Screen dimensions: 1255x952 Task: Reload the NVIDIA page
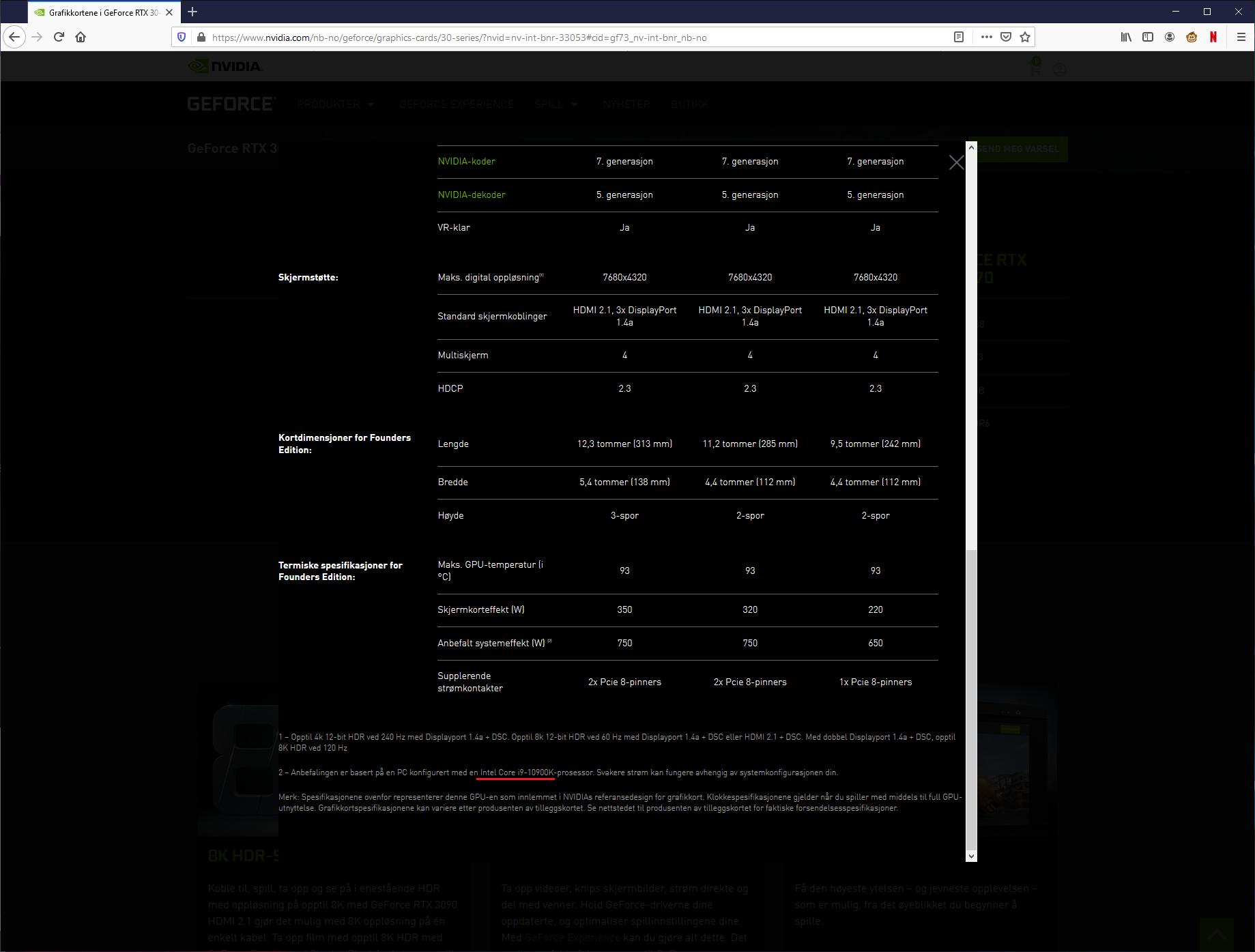[x=59, y=37]
